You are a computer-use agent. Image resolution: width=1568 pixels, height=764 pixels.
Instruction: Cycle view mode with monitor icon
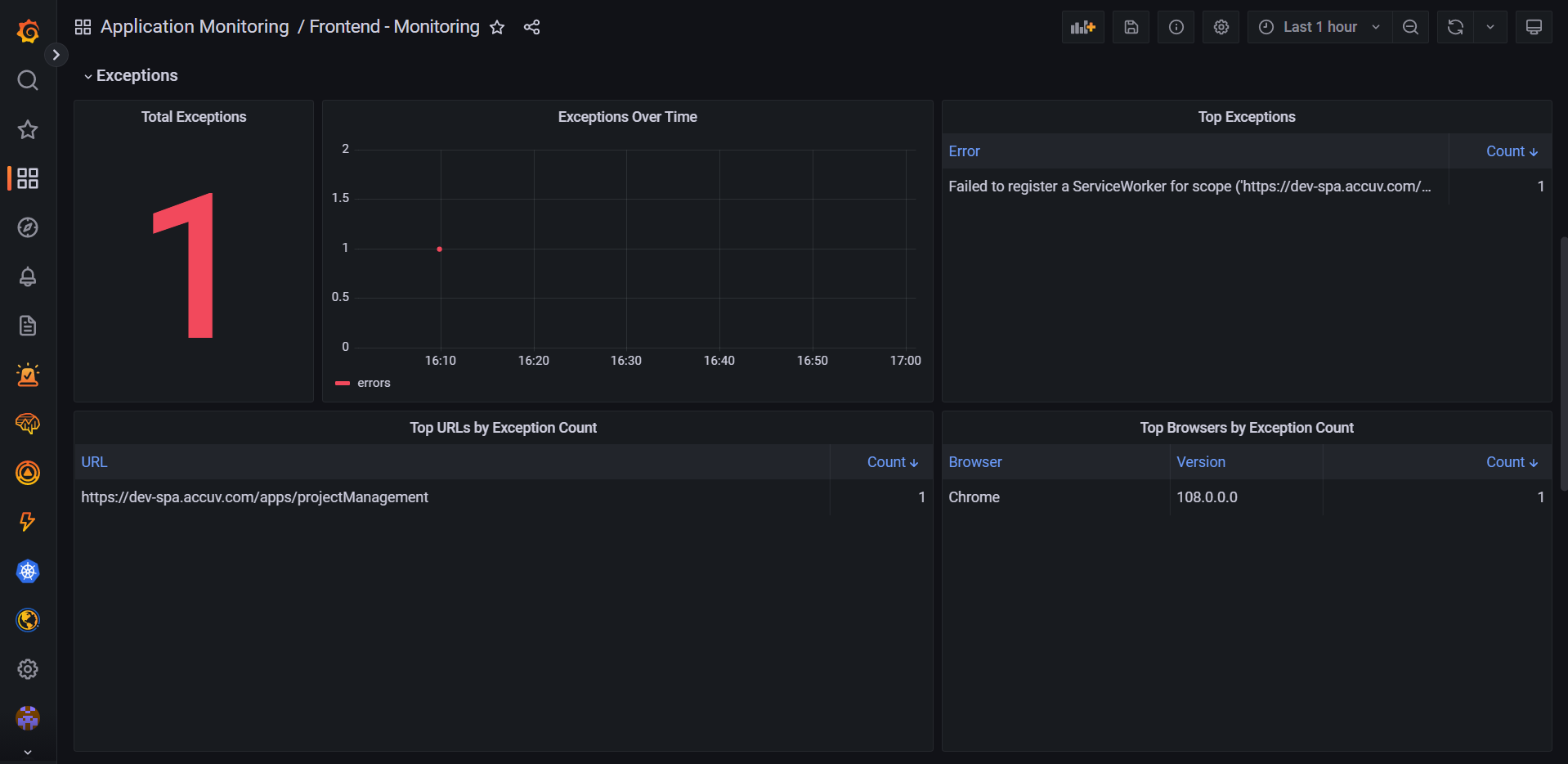[1534, 27]
